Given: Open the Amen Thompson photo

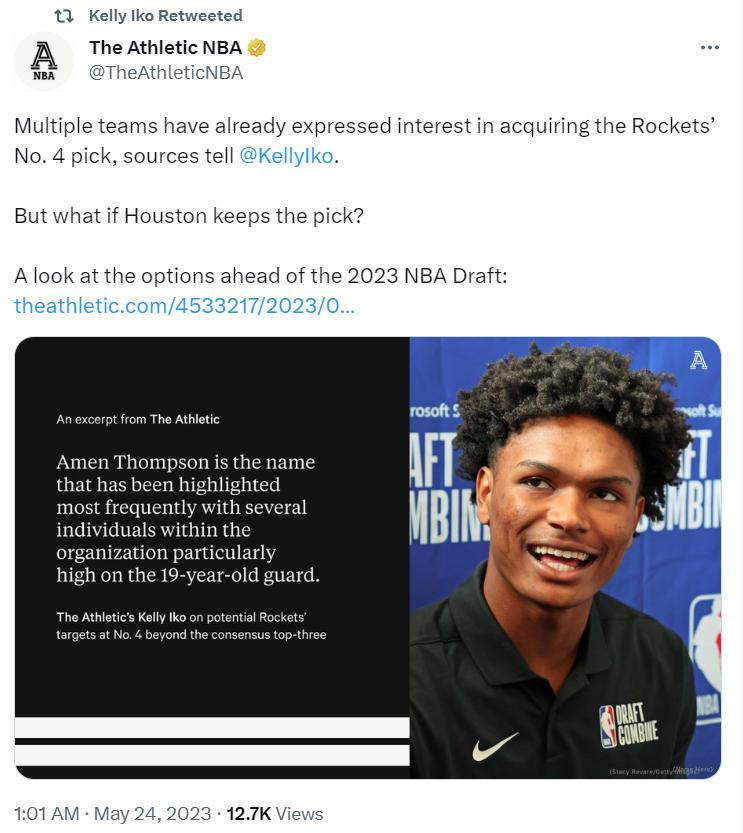Looking at the screenshot, I should tap(565, 558).
